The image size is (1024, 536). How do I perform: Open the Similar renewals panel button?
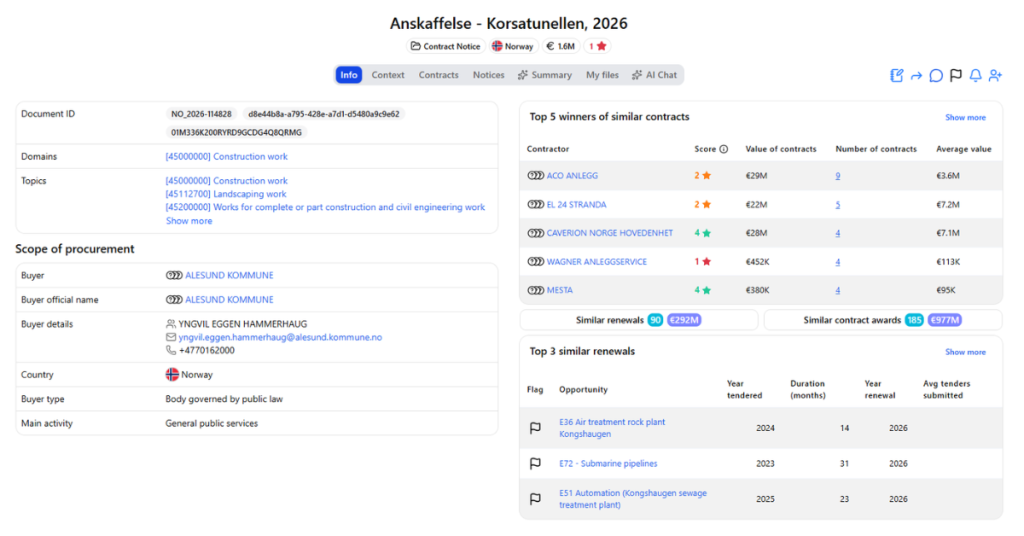point(639,320)
